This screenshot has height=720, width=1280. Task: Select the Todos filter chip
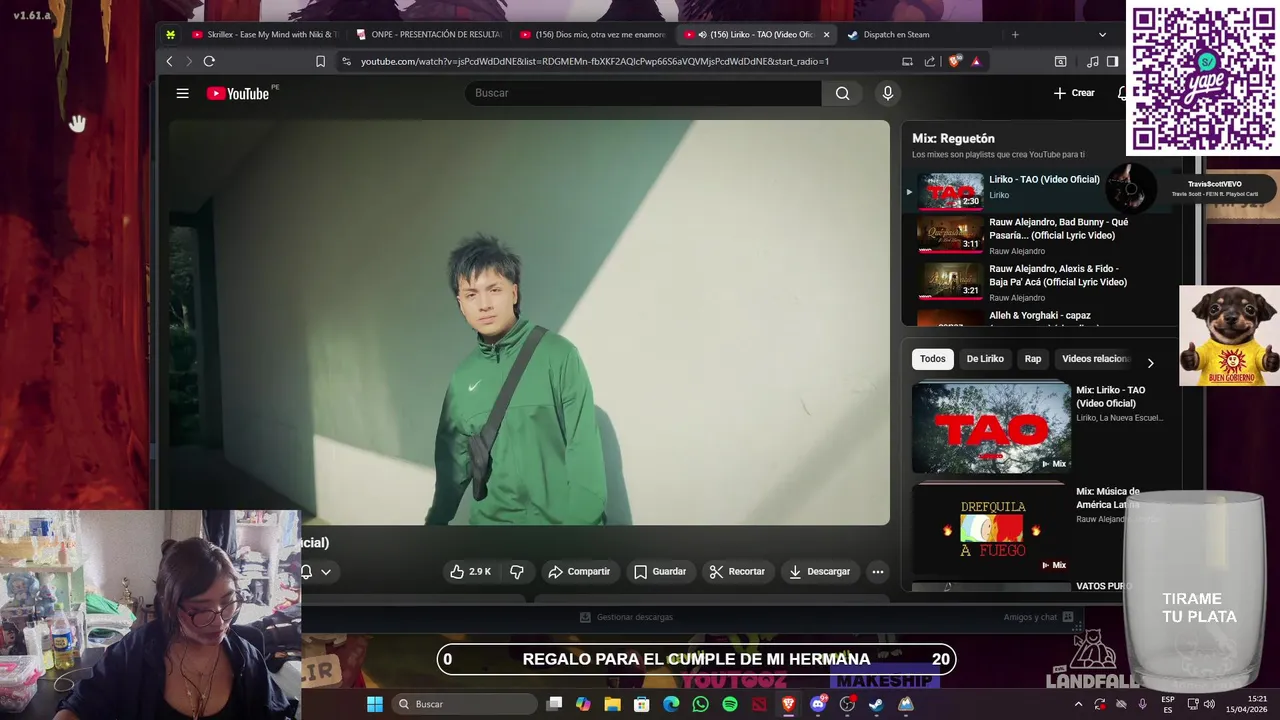pyautogui.click(x=932, y=359)
